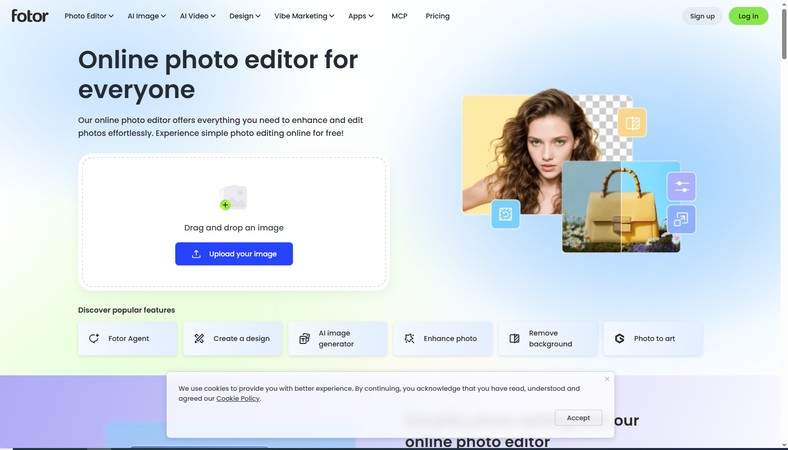Screen dimensions: 788x450
Task: Click the Enhance photo sparkle icon
Action: pos(409,338)
